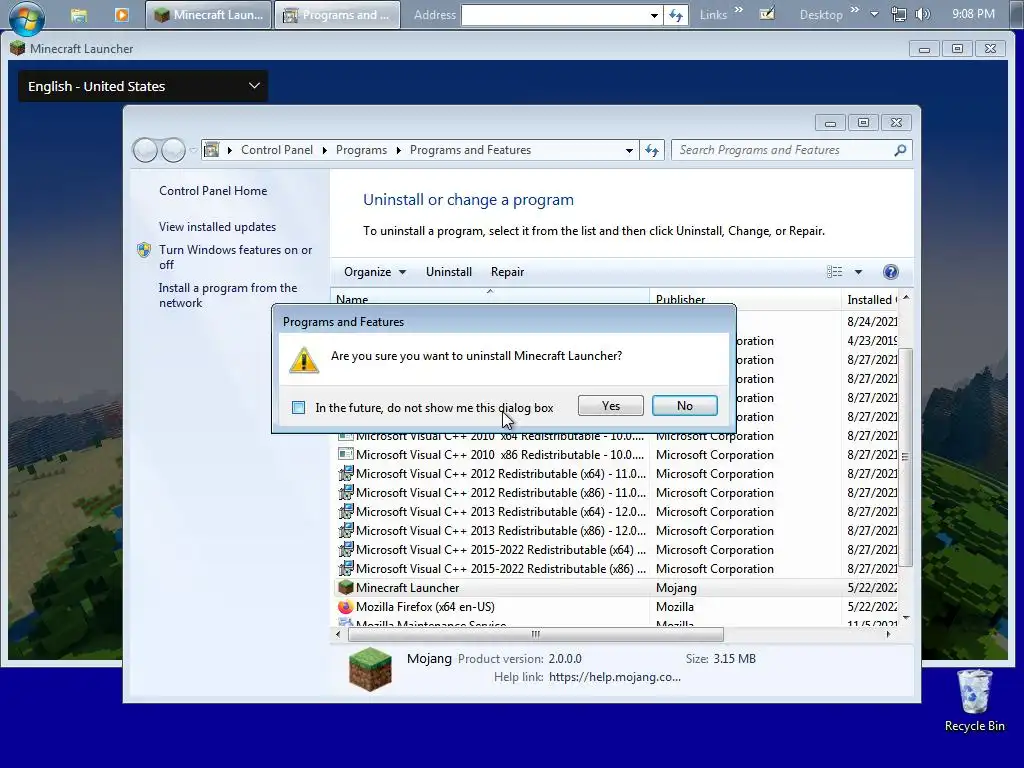Expand the address bar history dropdown

629,150
